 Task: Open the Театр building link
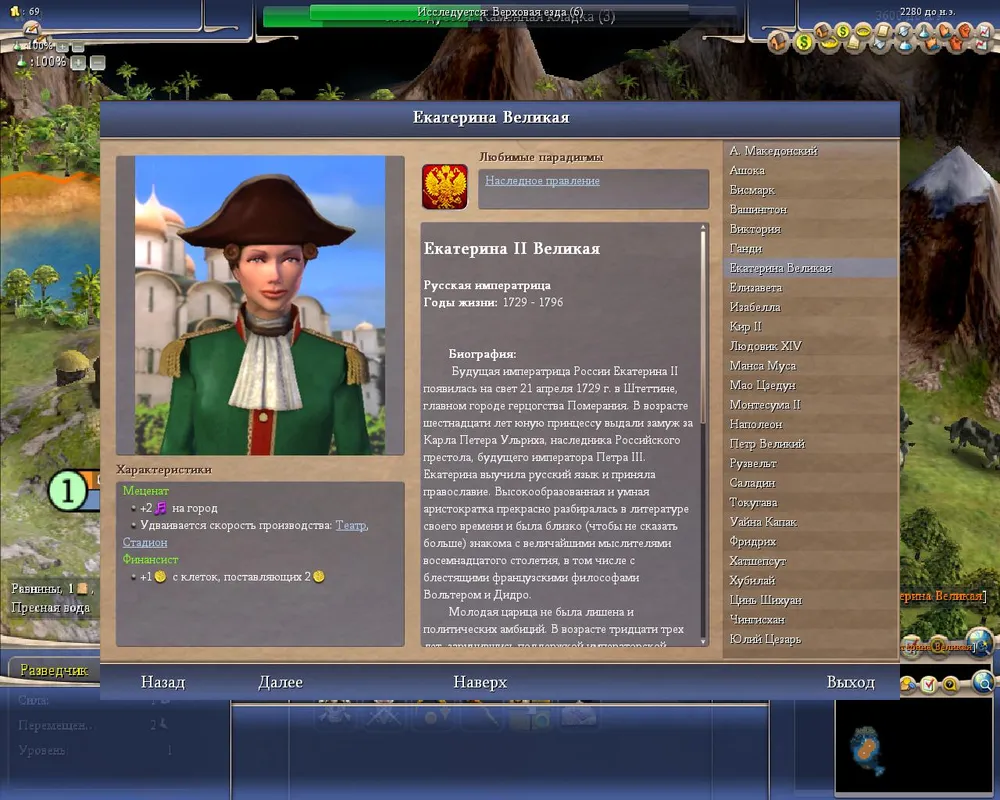pyautogui.click(x=351, y=525)
